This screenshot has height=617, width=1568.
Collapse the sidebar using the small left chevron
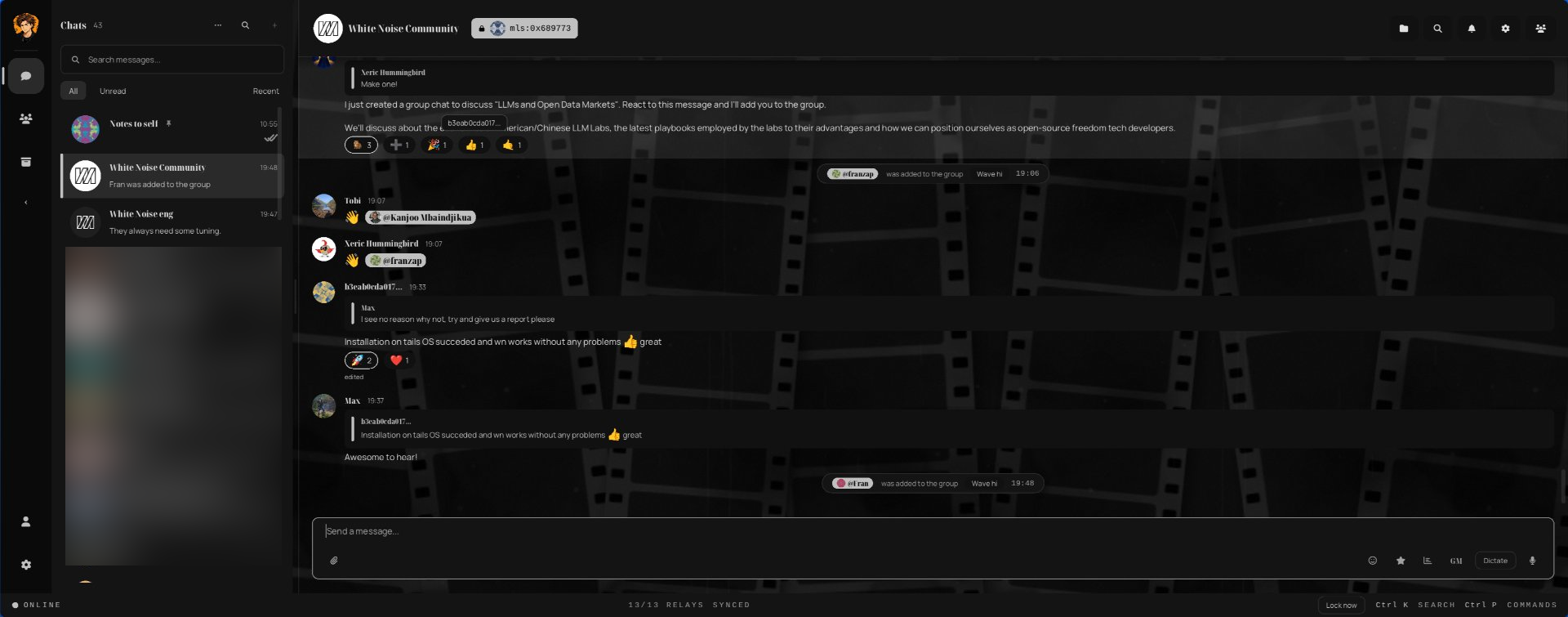(26, 203)
